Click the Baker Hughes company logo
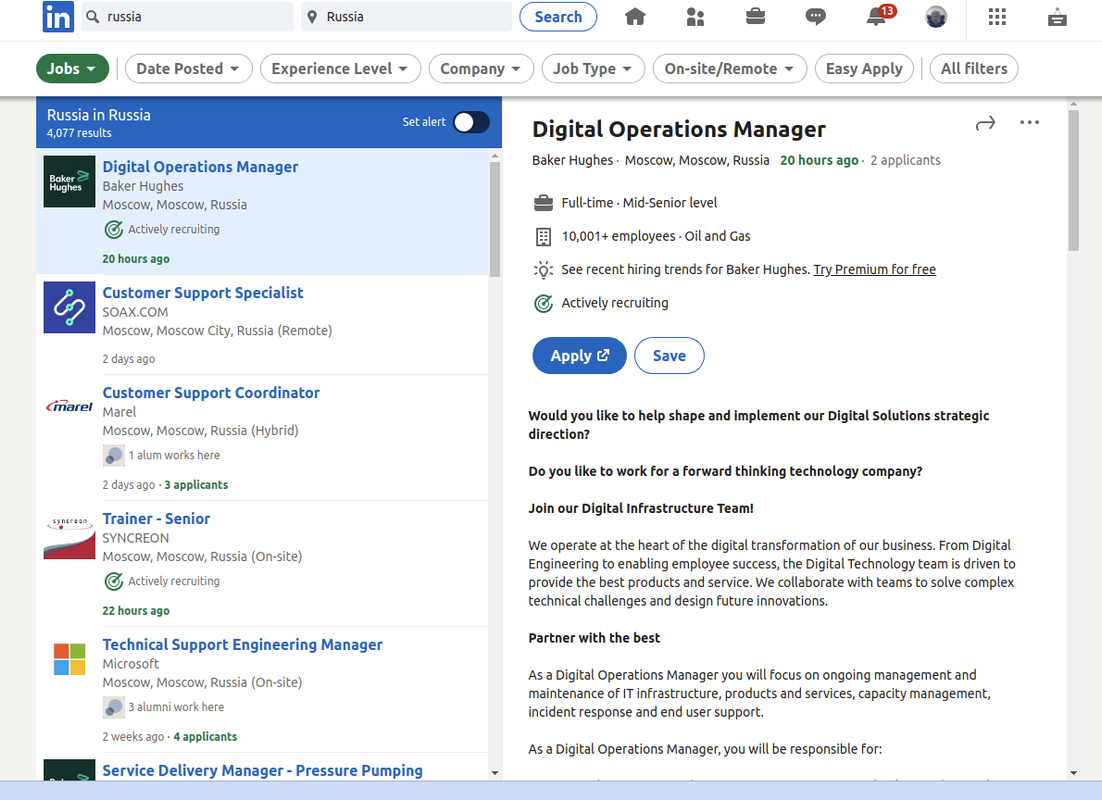This screenshot has width=1102, height=800. pos(69,181)
